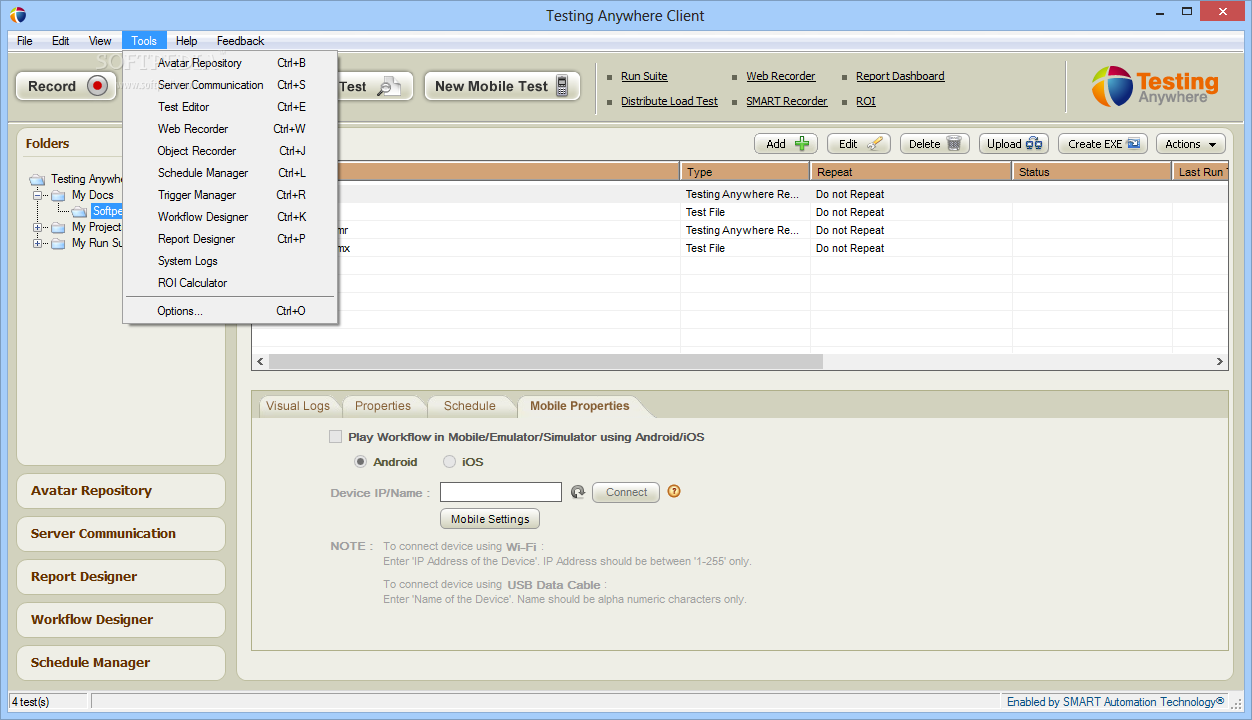This screenshot has width=1252, height=720.
Task: Choose Schedule Manager from Tools menu
Action: [x=231, y=173]
